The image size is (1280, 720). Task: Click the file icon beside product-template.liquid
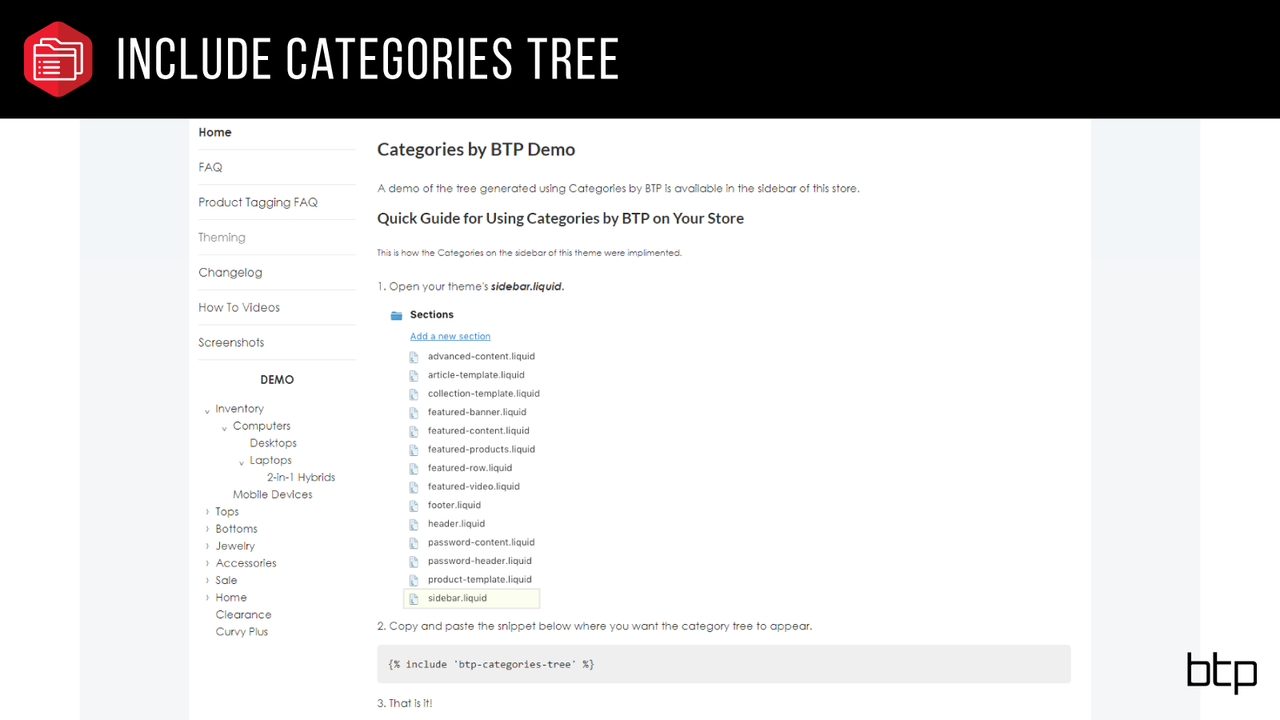click(415, 579)
